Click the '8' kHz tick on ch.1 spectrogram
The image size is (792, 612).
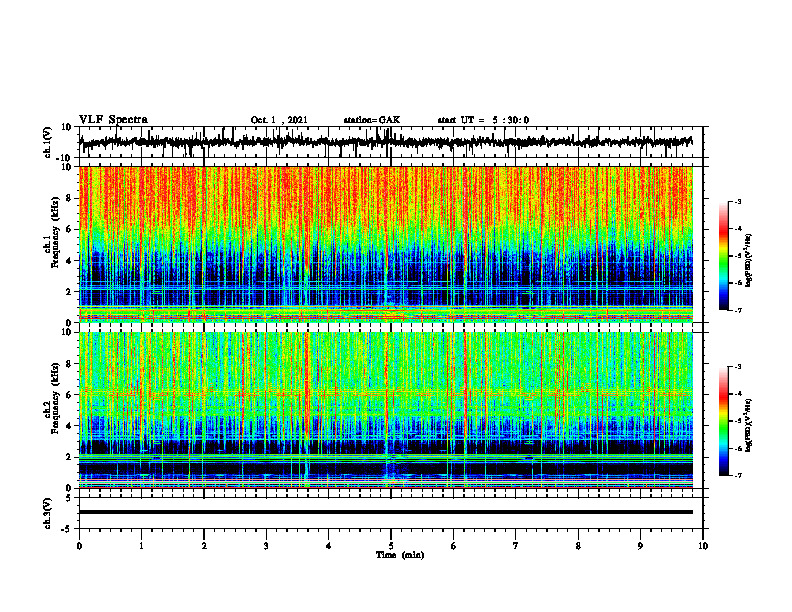coord(70,198)
